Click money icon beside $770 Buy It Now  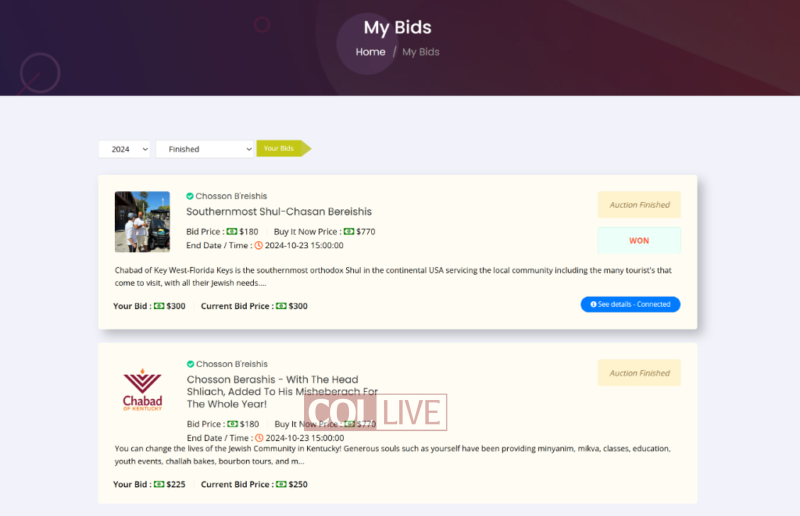coord(349,232)
